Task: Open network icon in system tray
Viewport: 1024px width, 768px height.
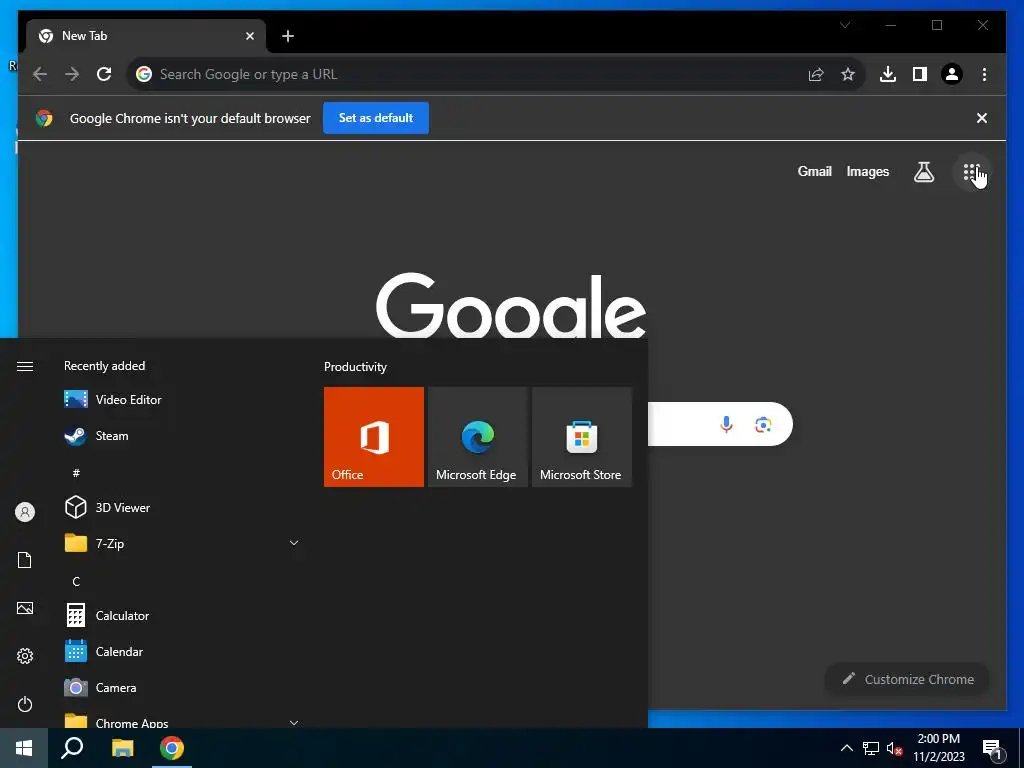Action: point(871,748)
